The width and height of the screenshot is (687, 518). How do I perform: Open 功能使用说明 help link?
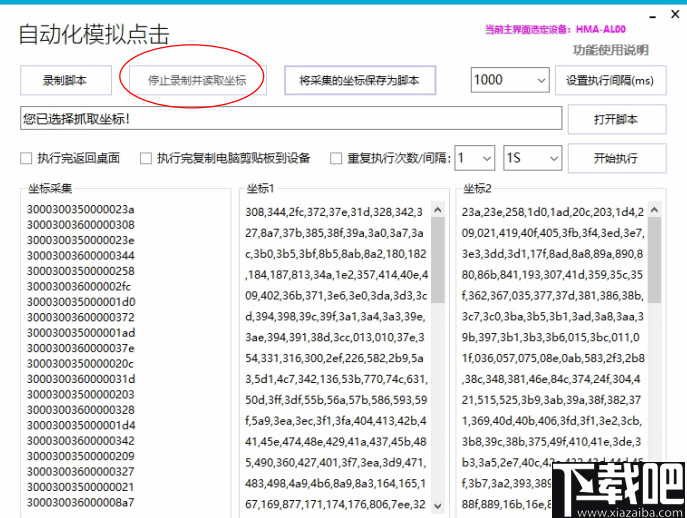610,50
